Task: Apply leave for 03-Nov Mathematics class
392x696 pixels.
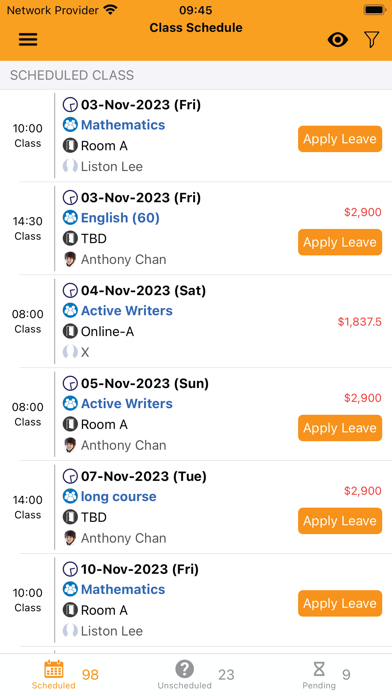Action: pos(340,139)
